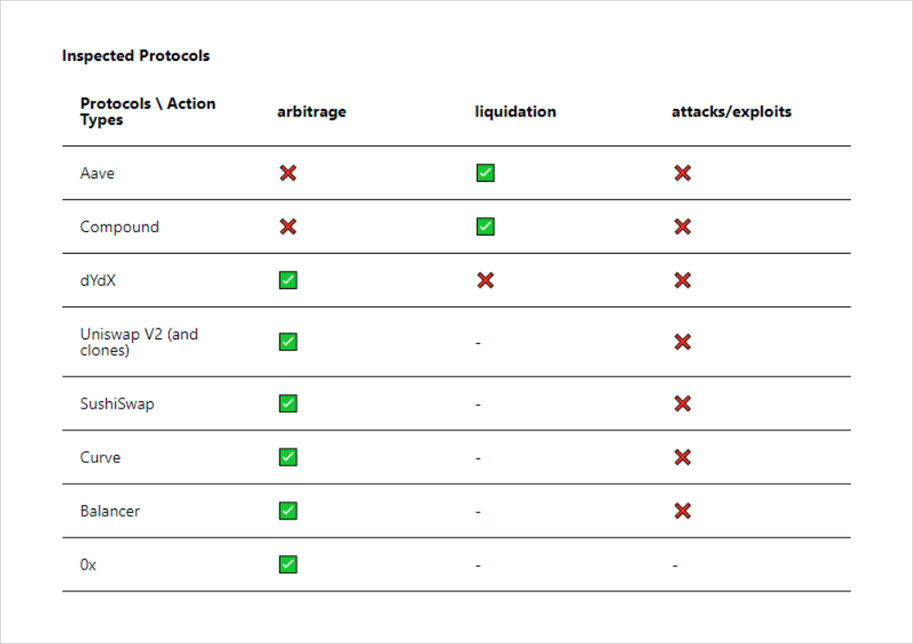The height and width of the screenshot is (644, 913).
Task: Click the Inspected Protocols heading
Action: pyautogui.click(x=136, y=56)
